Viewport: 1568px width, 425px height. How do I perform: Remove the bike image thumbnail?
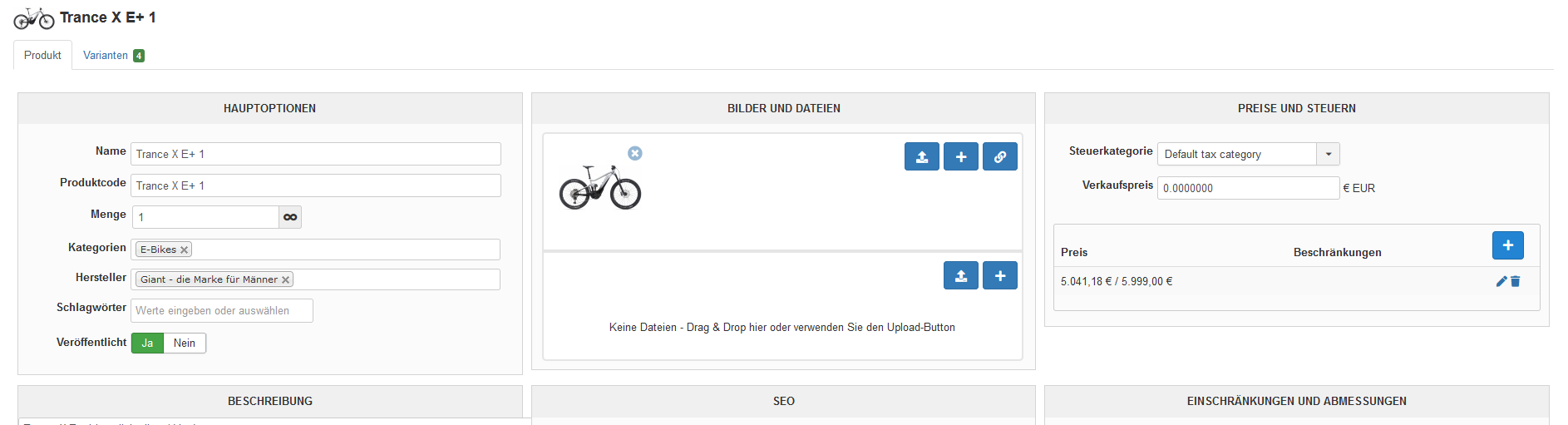634,153
